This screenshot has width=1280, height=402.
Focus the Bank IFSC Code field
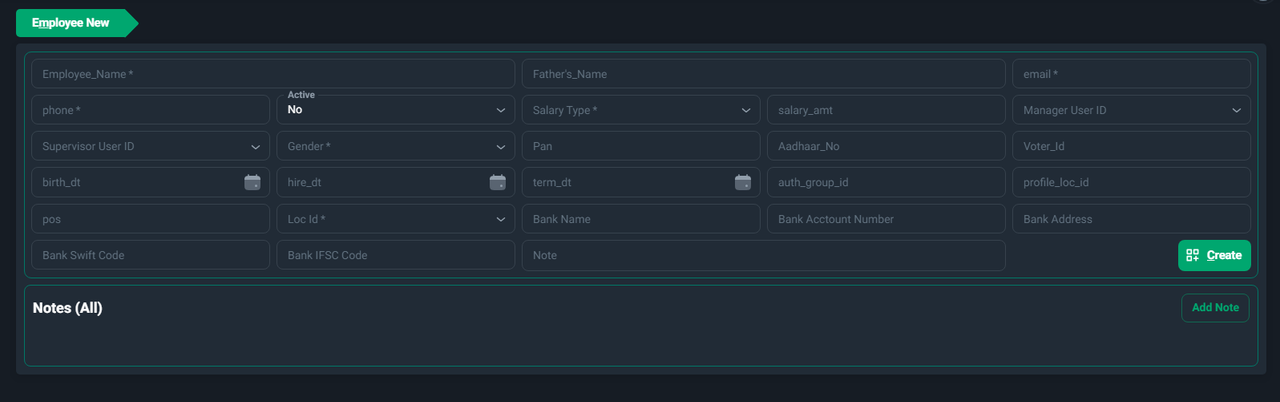[396, 255]
